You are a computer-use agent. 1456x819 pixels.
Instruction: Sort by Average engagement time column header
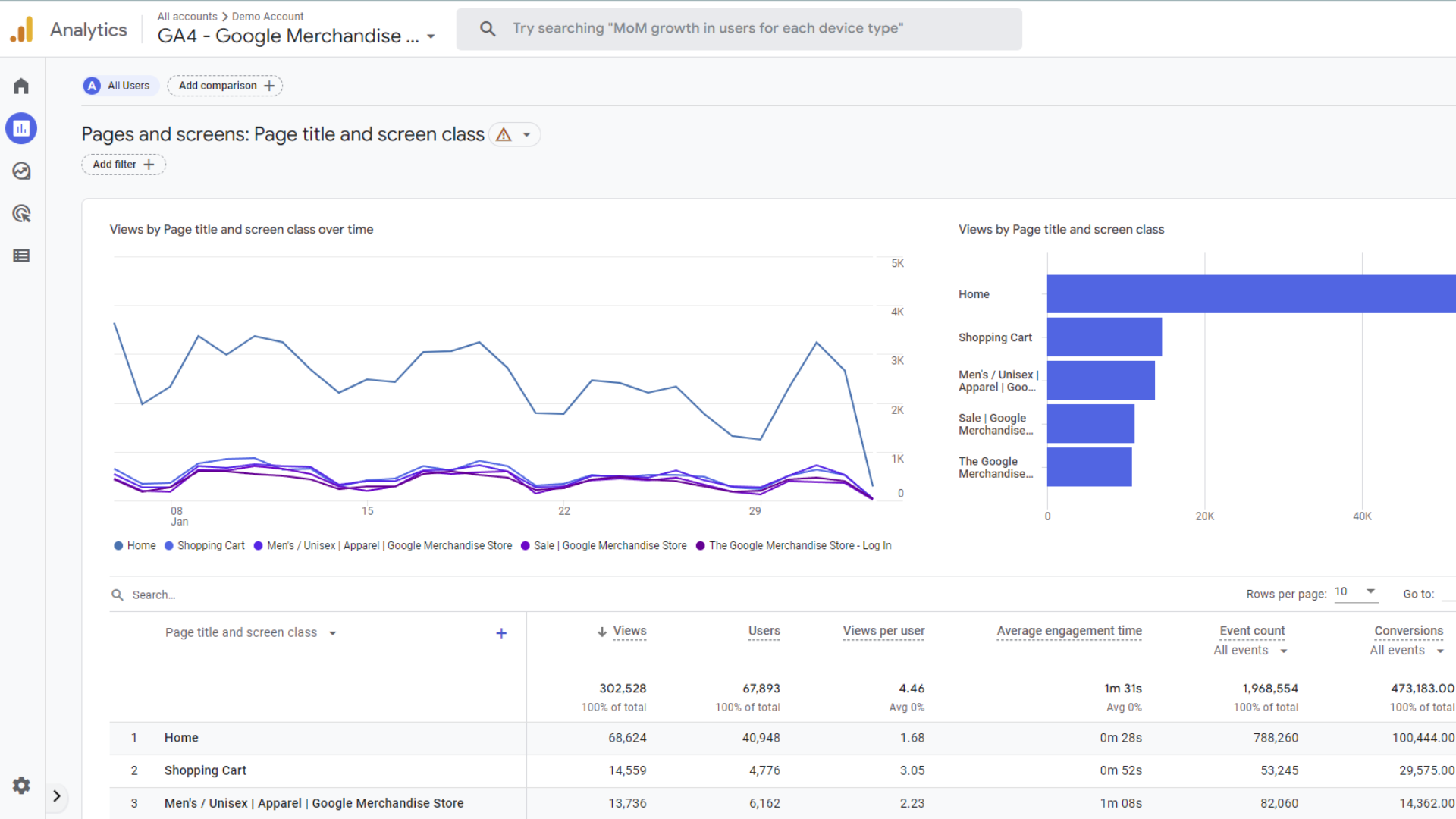point(1069,631)
